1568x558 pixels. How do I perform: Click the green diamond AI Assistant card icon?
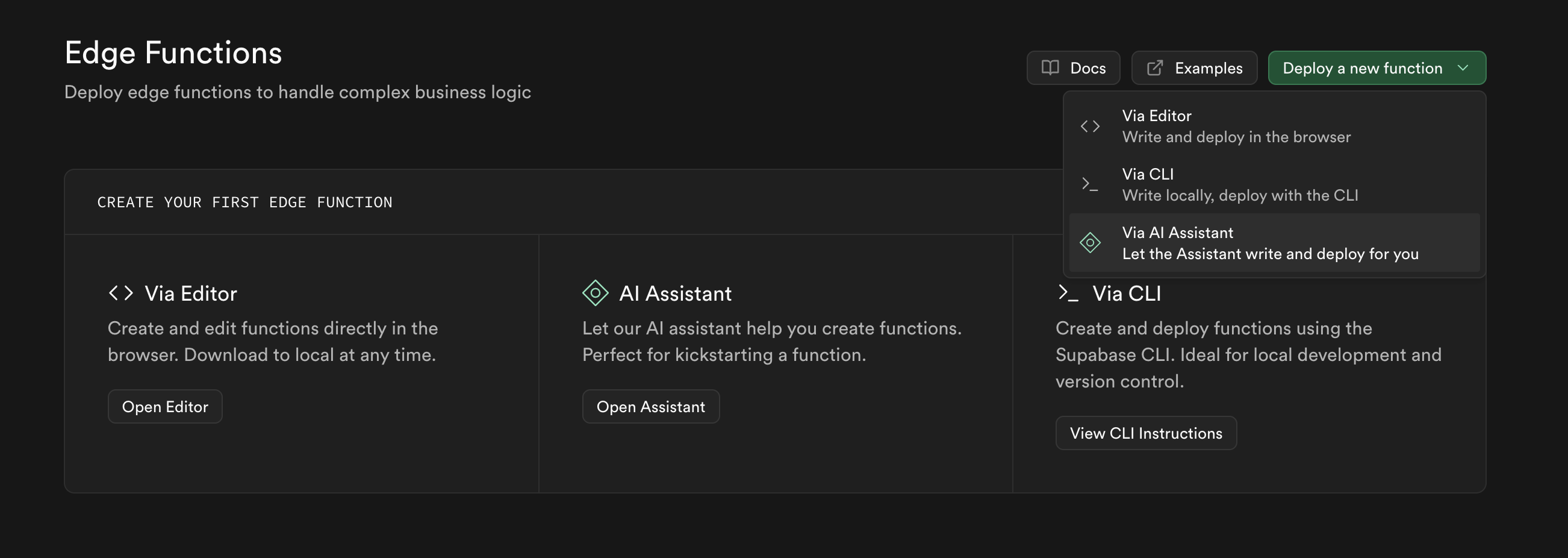pyautogui.click(x=595, y=293)
